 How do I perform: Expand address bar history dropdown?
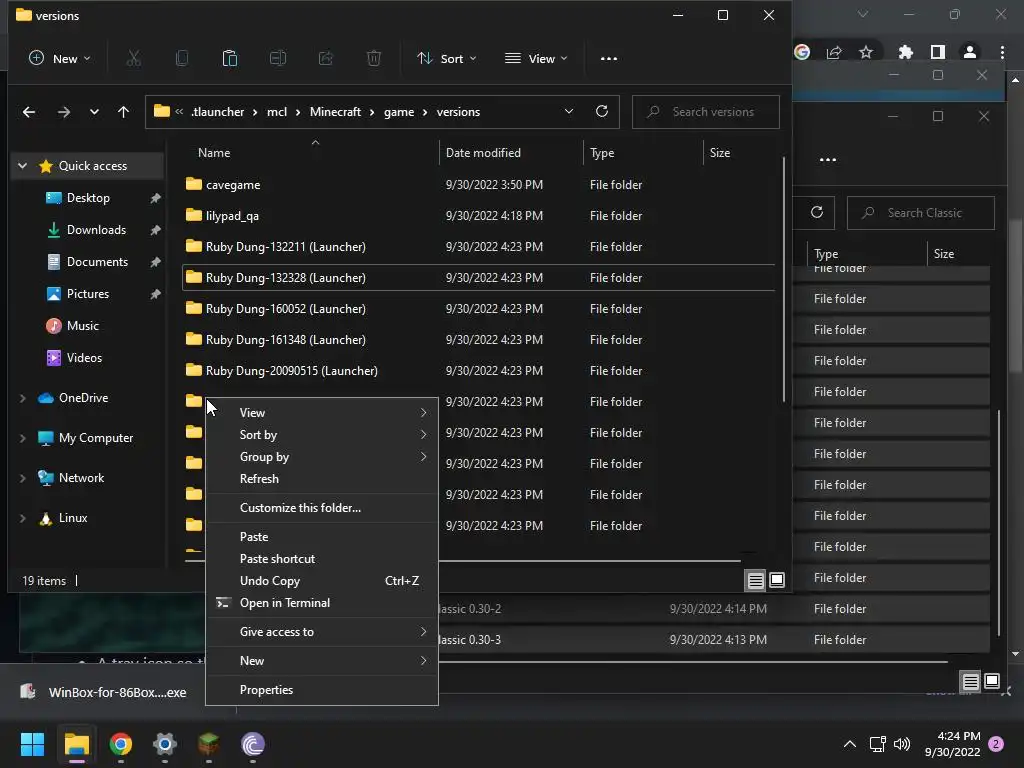point(569,111)
